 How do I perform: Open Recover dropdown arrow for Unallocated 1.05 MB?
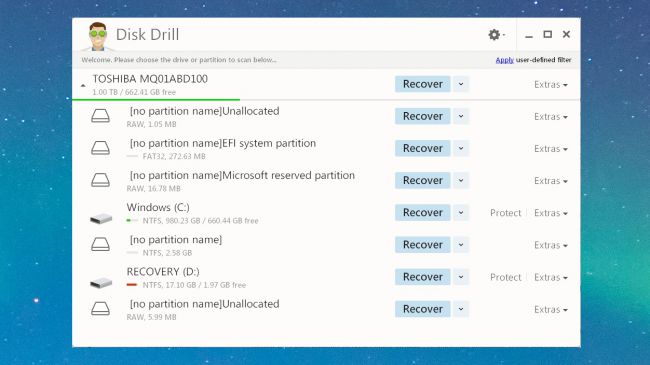pos(461,116)
